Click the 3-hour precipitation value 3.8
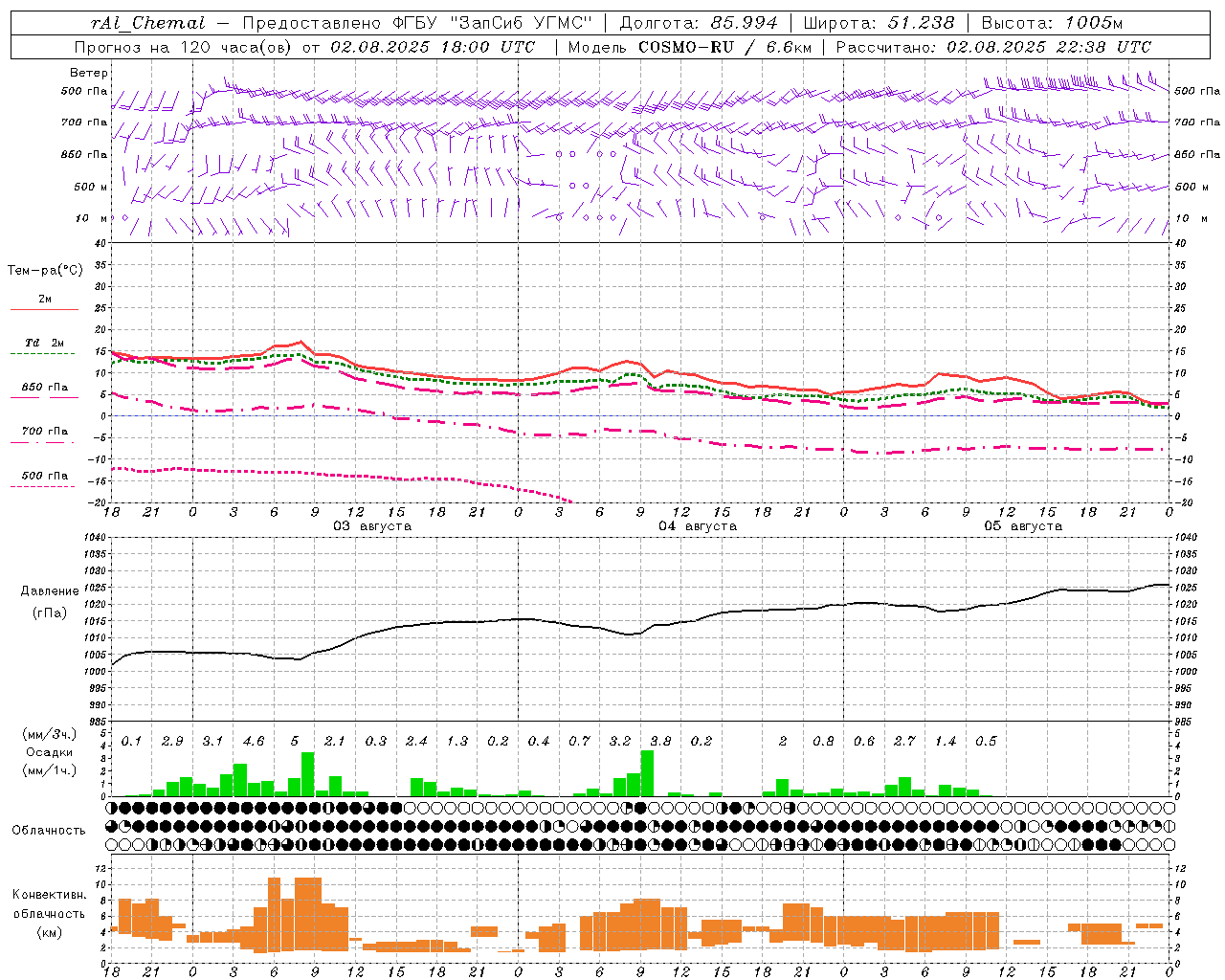This screenshot has height=980, width=1225. [x=660, y=742]
